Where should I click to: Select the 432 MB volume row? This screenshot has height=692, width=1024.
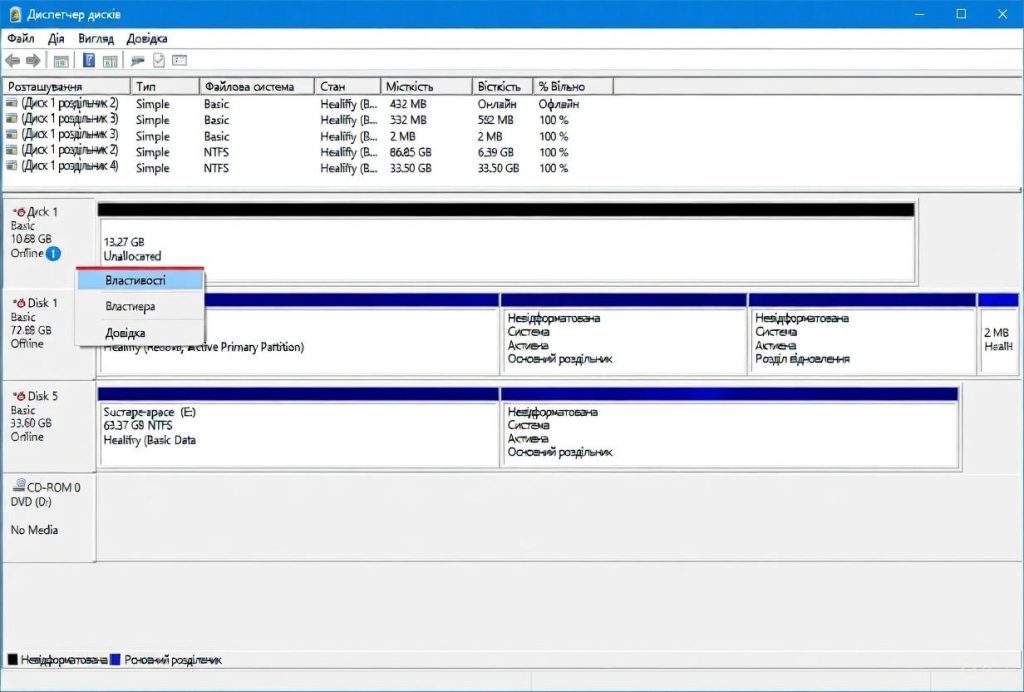tap(300, 104)
